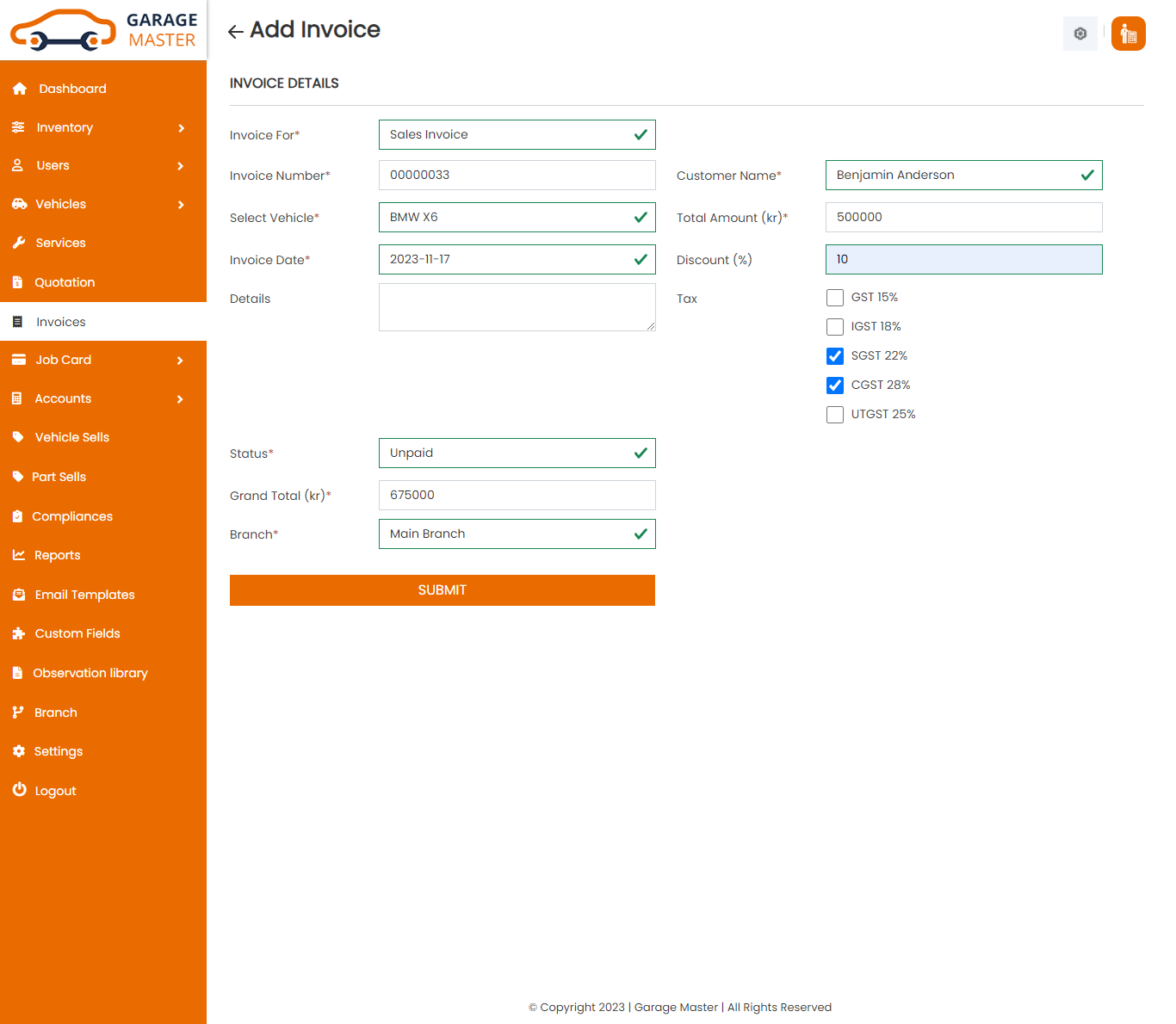1176x1024 pixels.
Task: Enable the GST 15% tax checkbox
Action: [x=834, y=298]
